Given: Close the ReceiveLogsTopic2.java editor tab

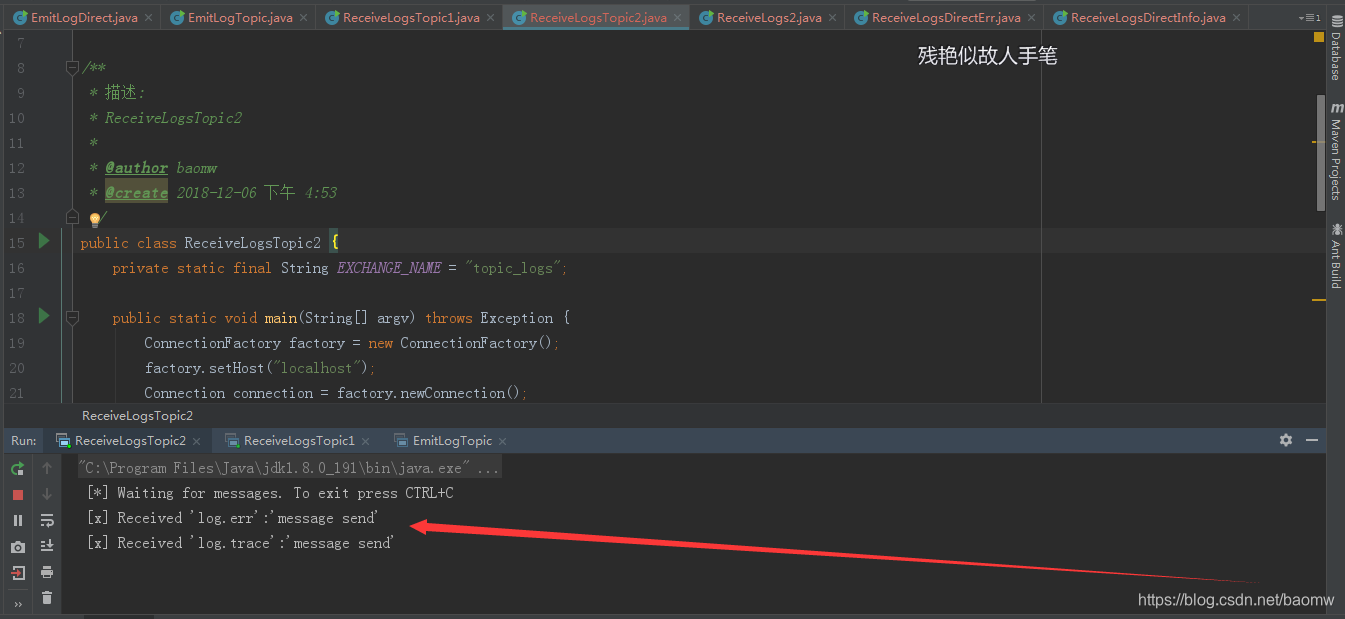Looking at the screenshot, I should tap(678, 18).
